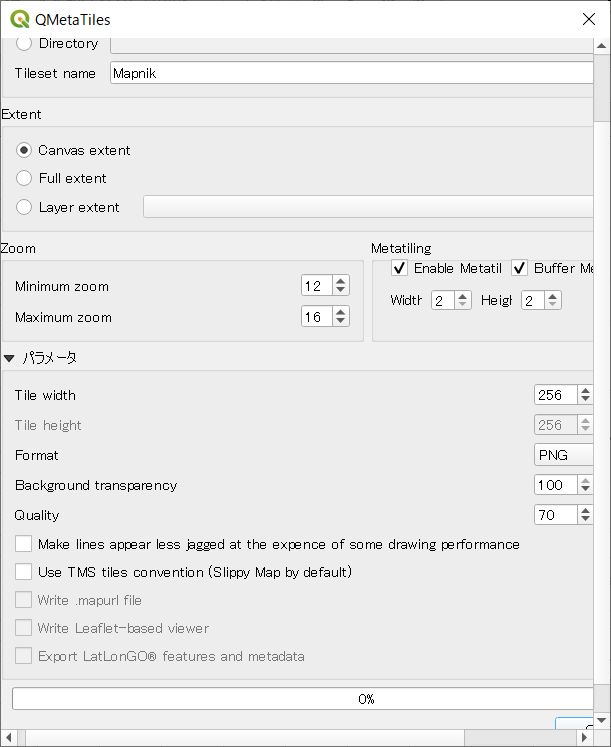Increase the Tile width value
This screenshot has width=611, height=747.
point(585,390)
